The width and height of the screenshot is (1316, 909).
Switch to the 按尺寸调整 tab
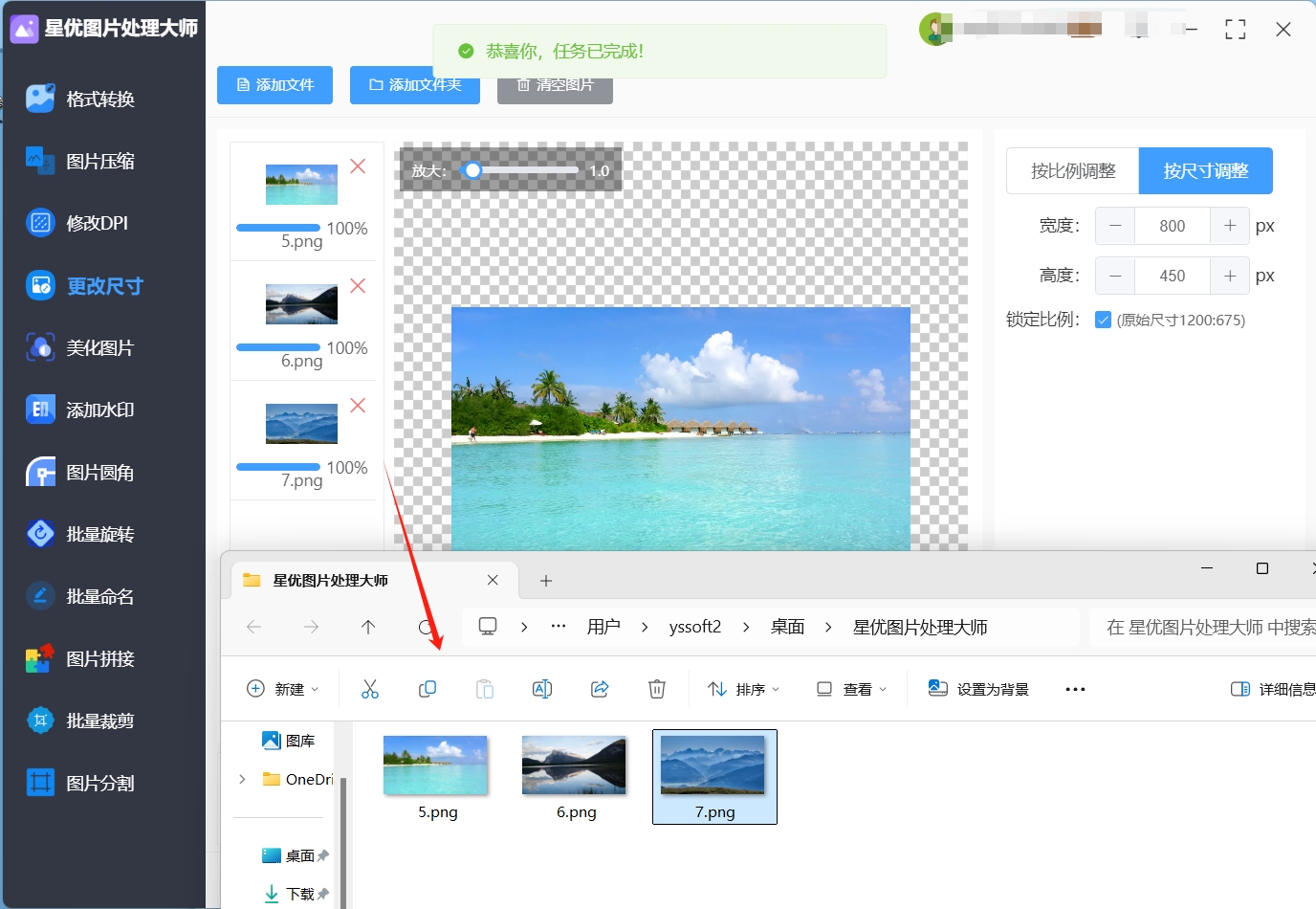[1206, 170]
